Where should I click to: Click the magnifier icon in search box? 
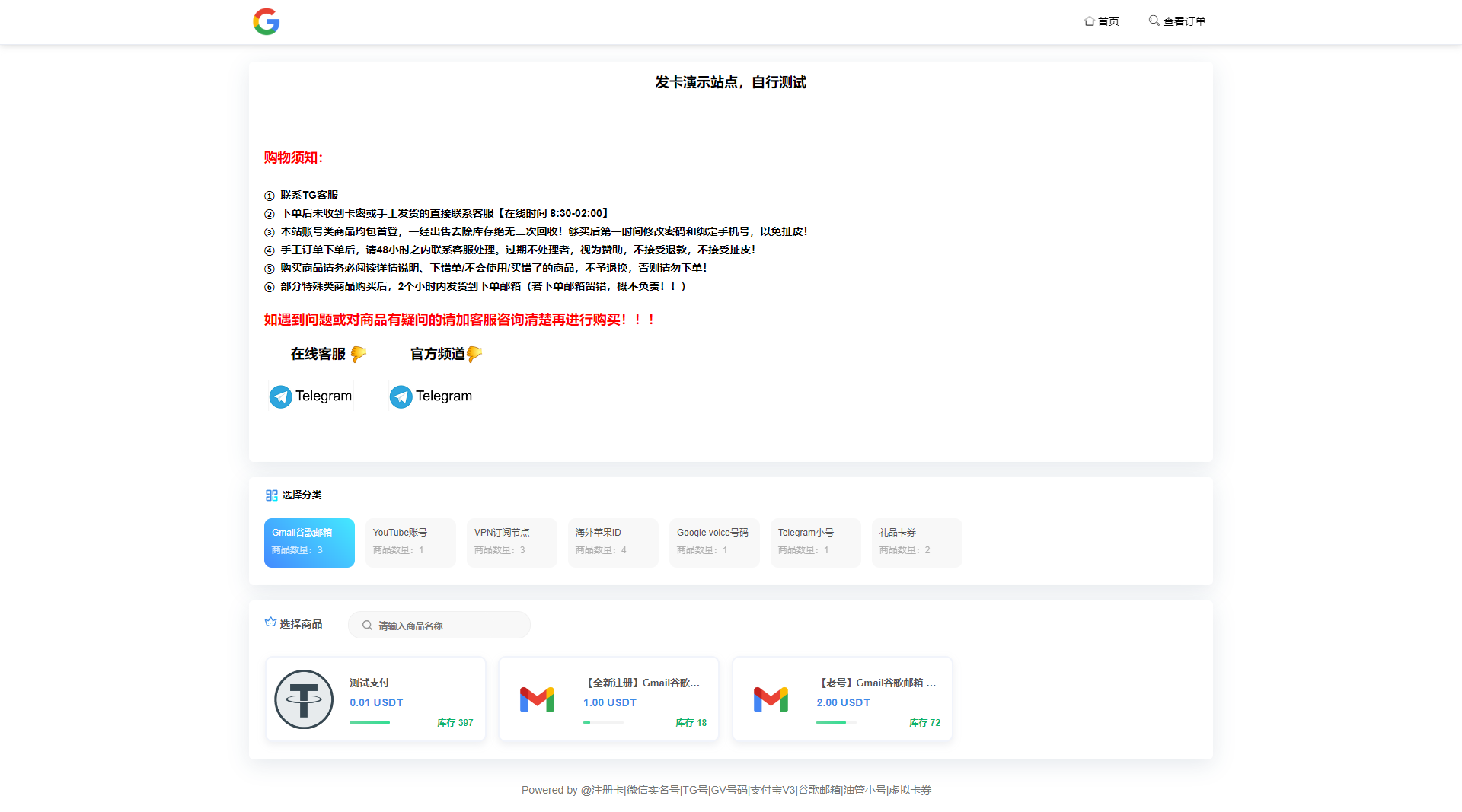tap(367, 626)
